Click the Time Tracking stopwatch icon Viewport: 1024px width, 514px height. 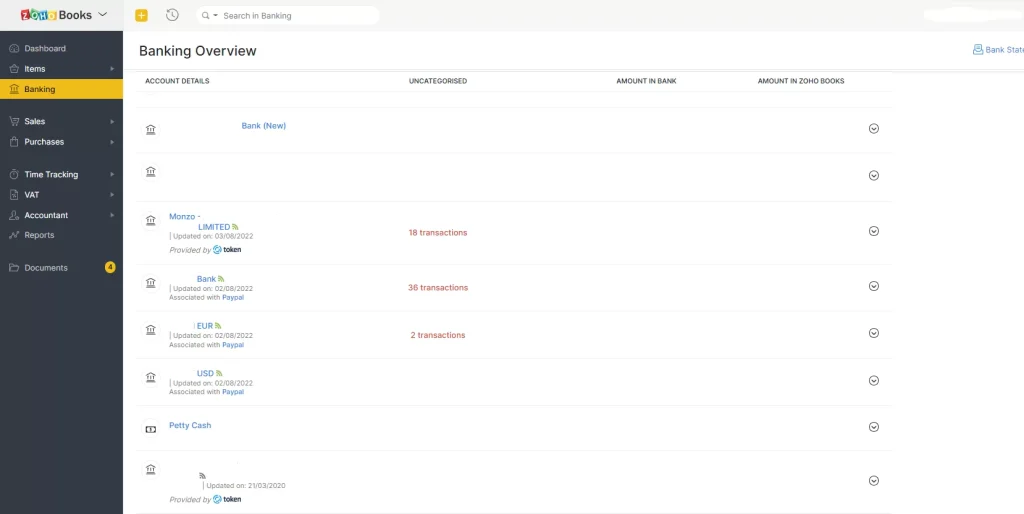click(14, 174)
